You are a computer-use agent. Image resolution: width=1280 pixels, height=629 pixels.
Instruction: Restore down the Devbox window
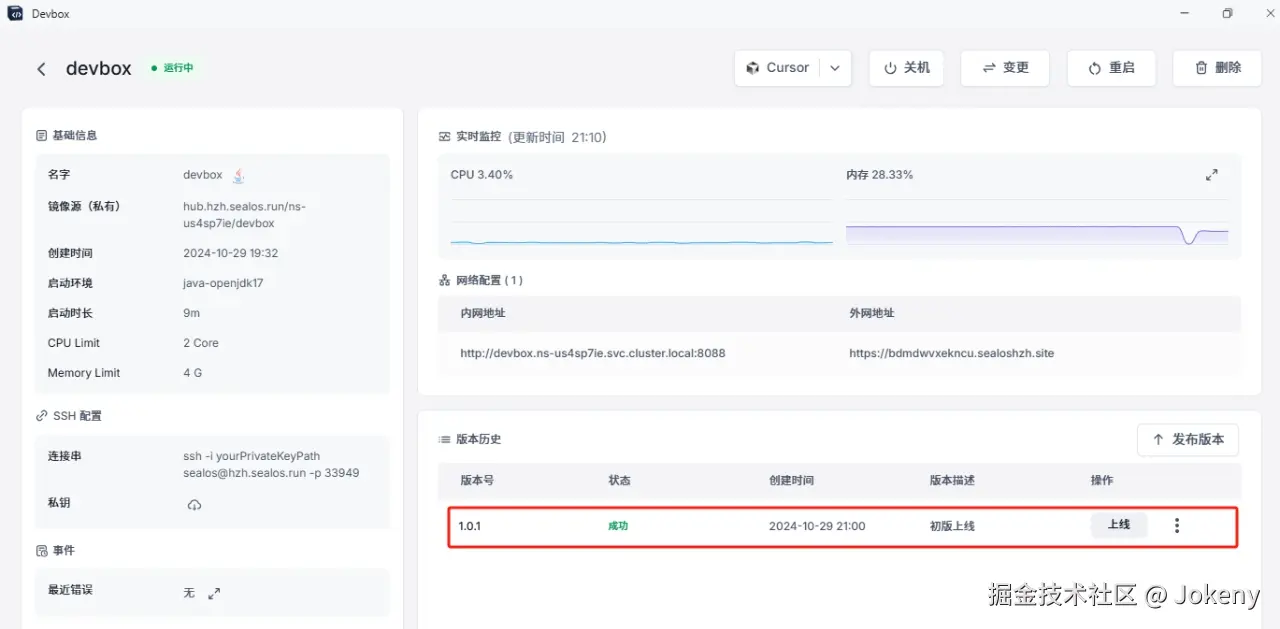click(x=1227, y=13)
